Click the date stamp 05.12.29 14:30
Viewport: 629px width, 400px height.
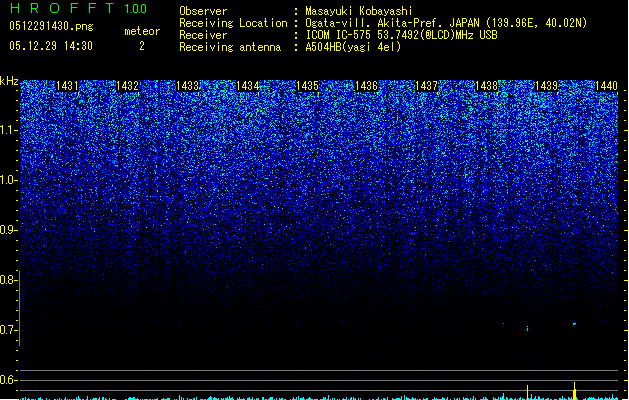tap(51, 46)
